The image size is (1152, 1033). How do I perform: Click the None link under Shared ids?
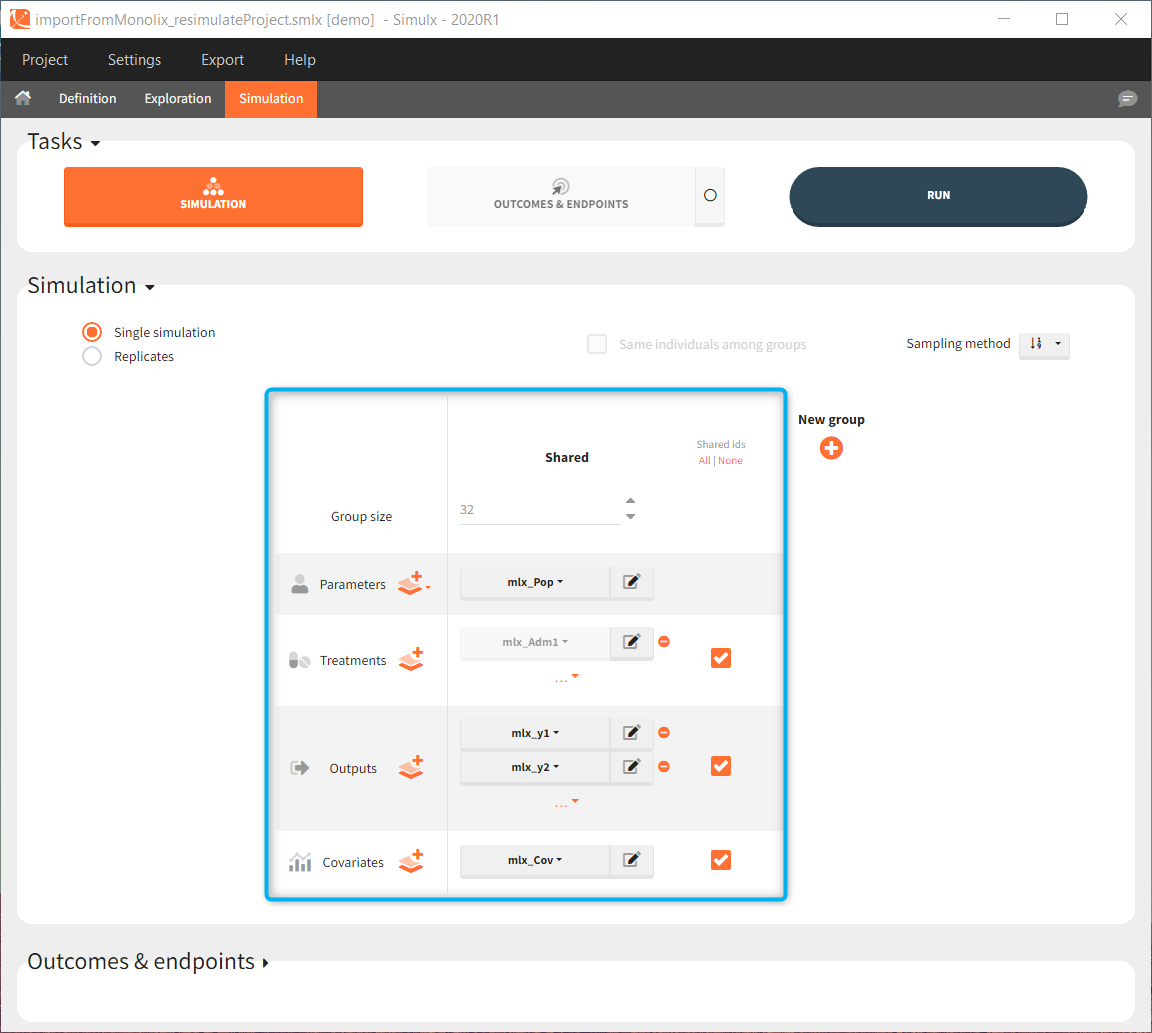click(731, 460)
